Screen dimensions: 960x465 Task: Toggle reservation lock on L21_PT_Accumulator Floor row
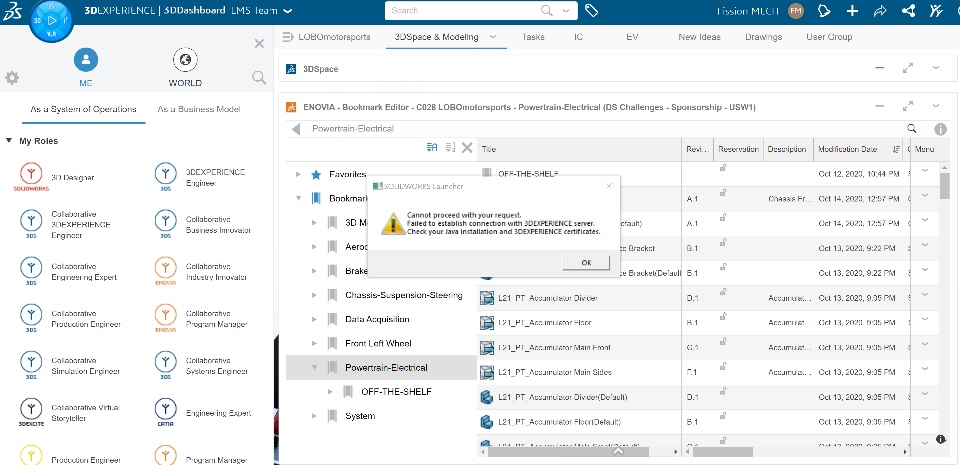click(723, 316)
